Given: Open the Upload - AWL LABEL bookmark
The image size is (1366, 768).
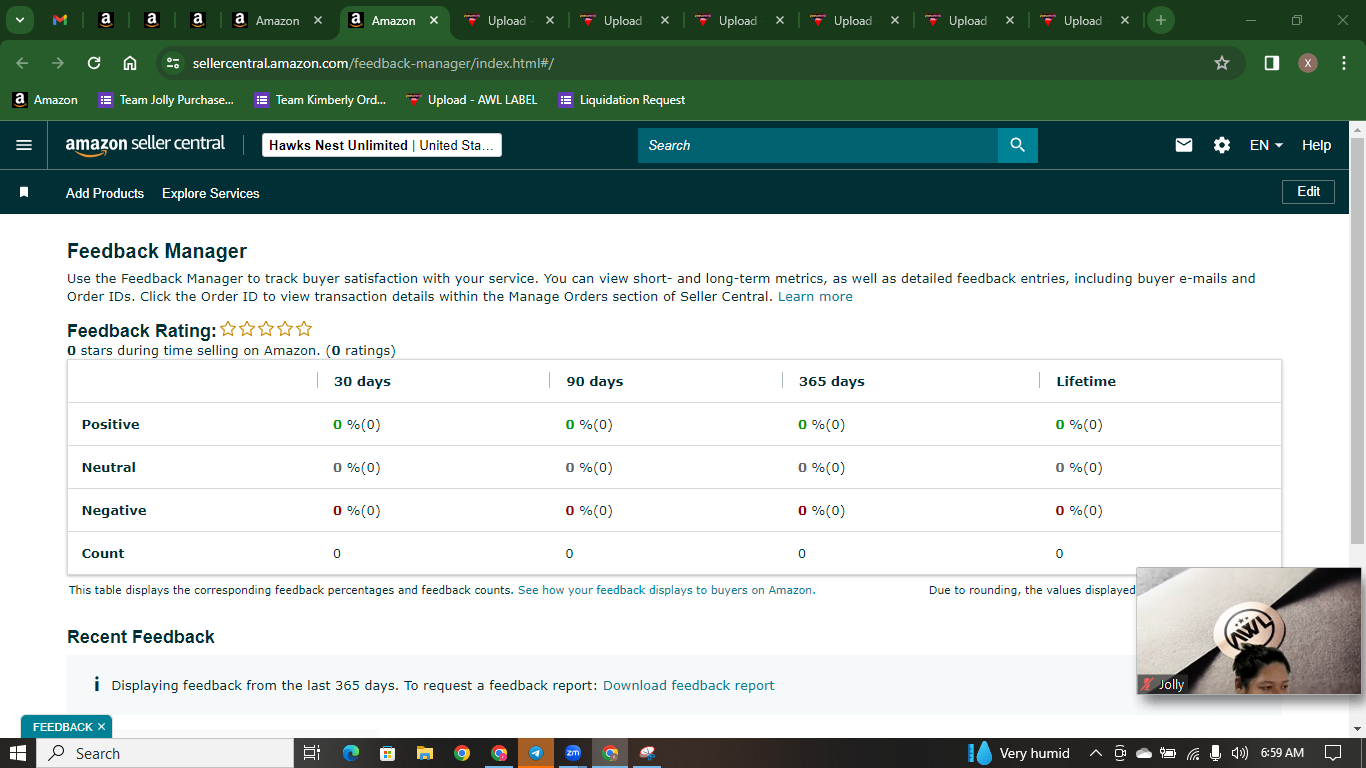Looking at the screenshot, I should [472, 100].
